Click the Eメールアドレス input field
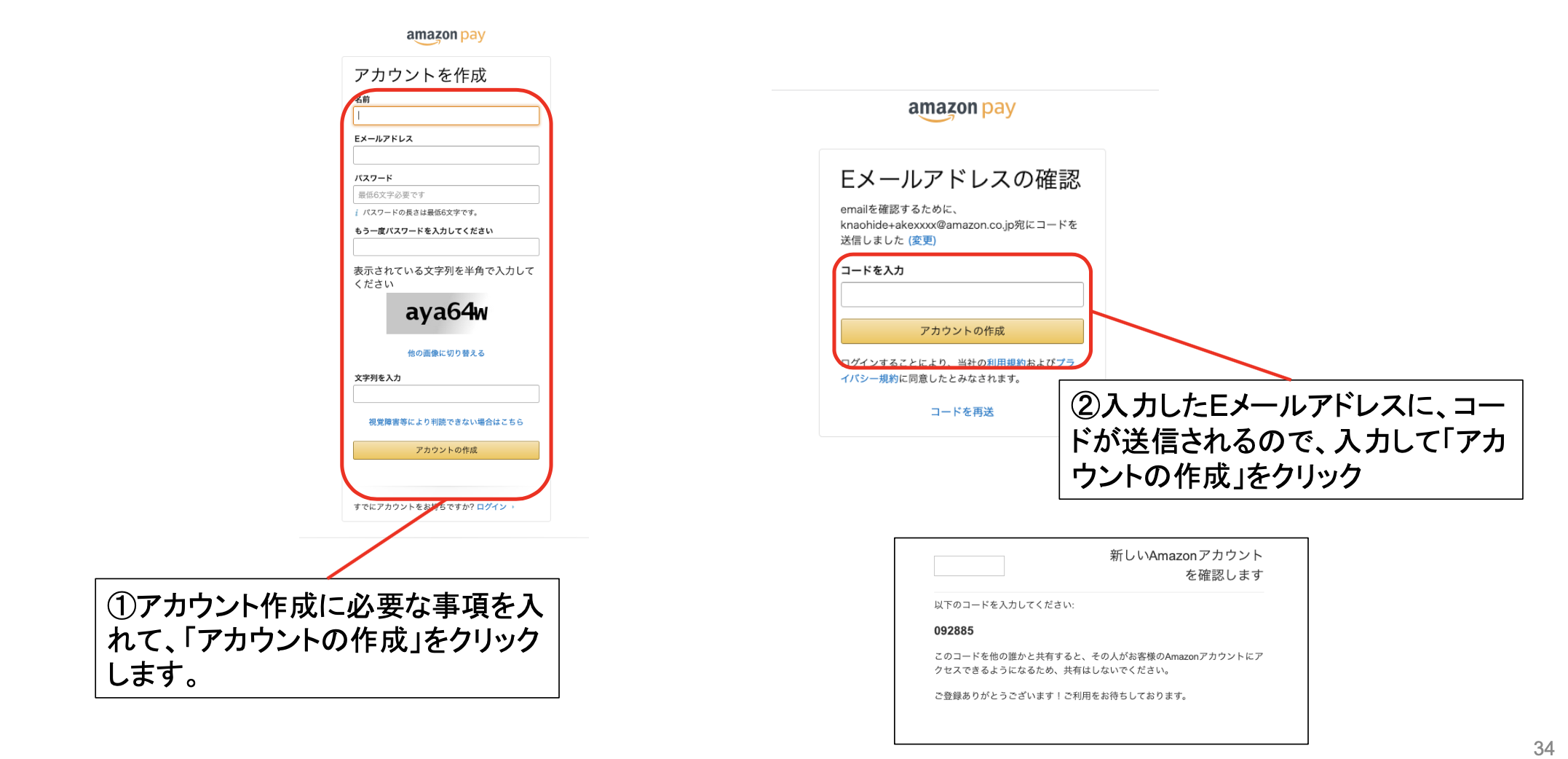This screenshot has width=1568, height=759. click(446, 154)
